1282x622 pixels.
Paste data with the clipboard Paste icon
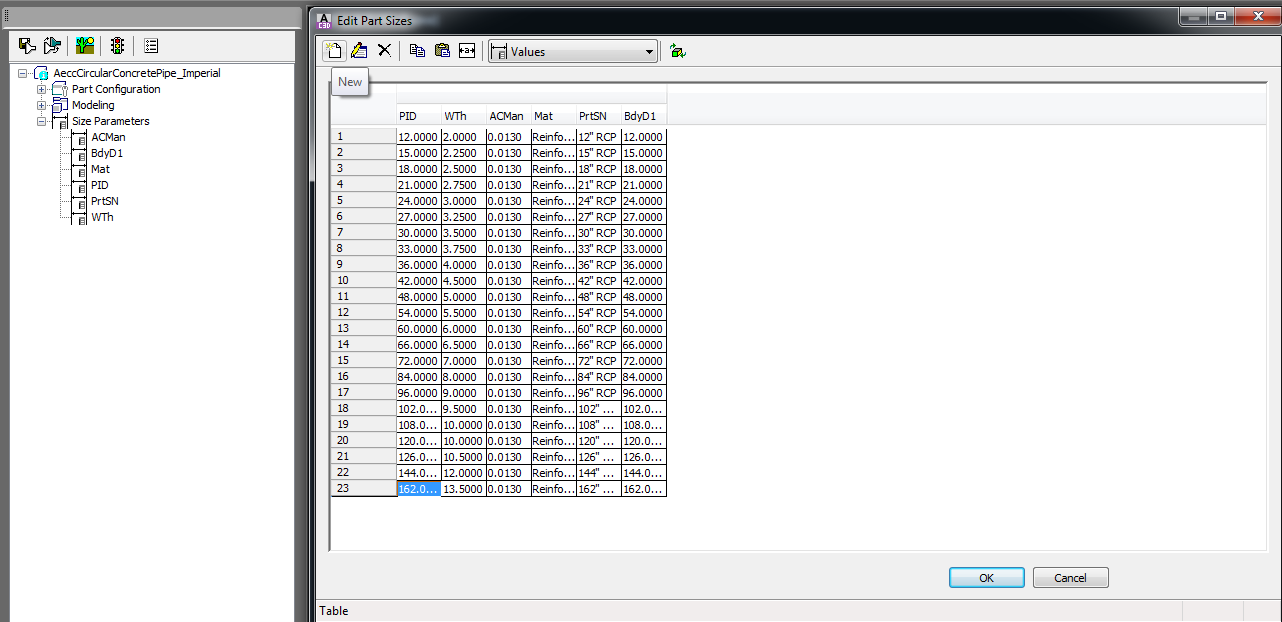click(441, 50)
